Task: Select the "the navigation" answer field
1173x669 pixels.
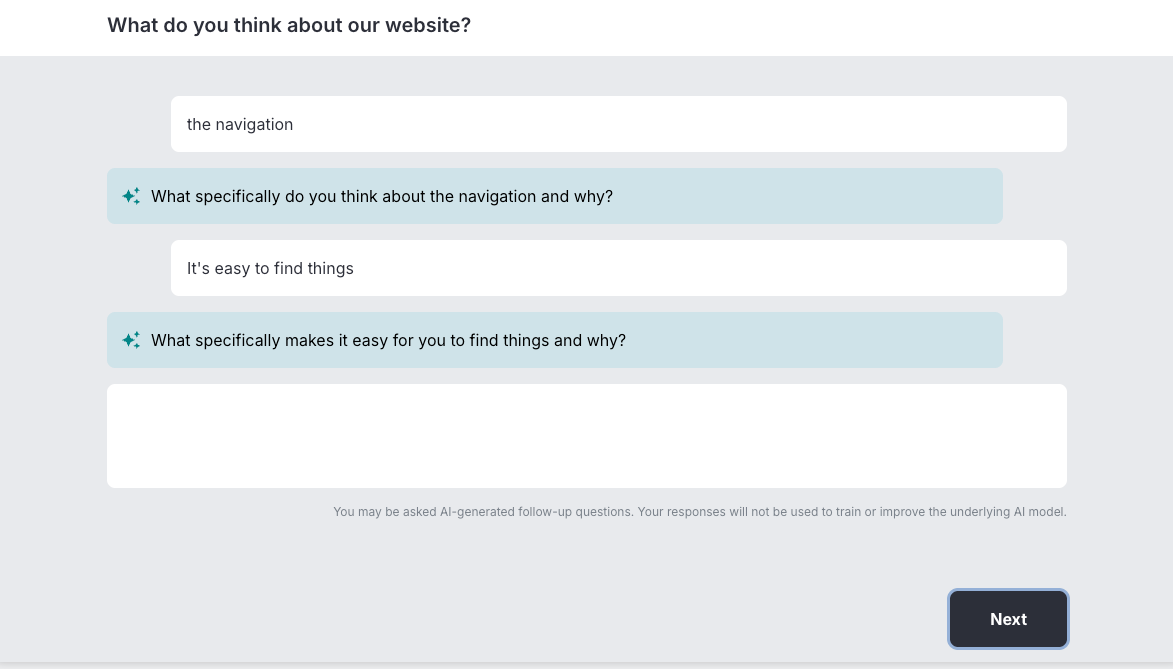Action: click(619, 124)
